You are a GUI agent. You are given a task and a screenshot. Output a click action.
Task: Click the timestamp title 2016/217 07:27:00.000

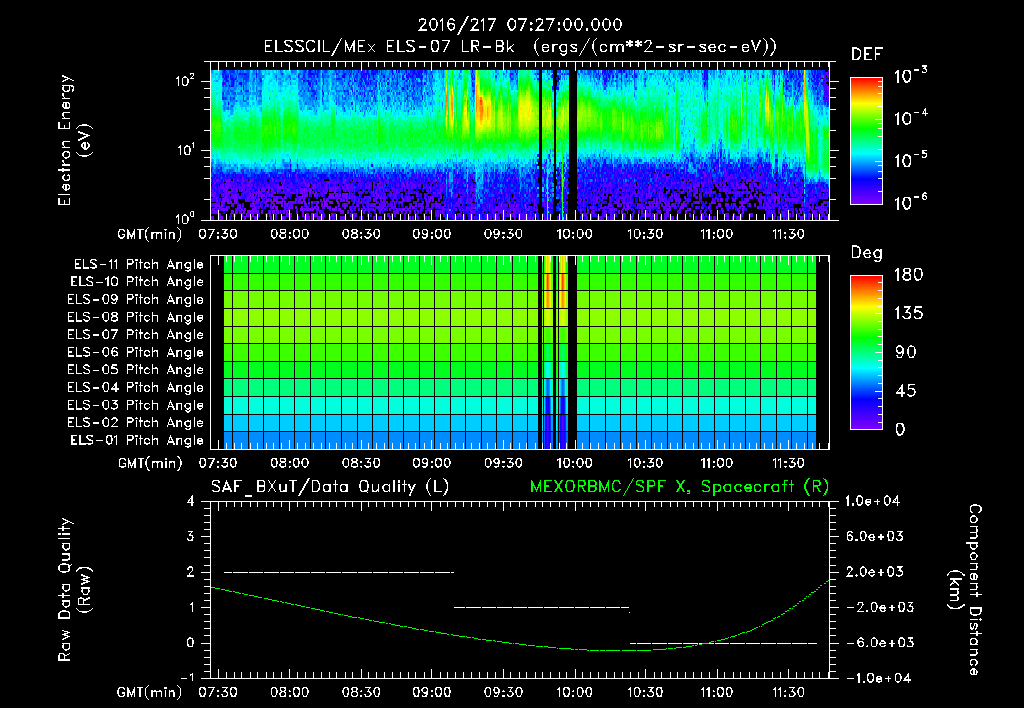pyautogui.click(x=520, y=25)
